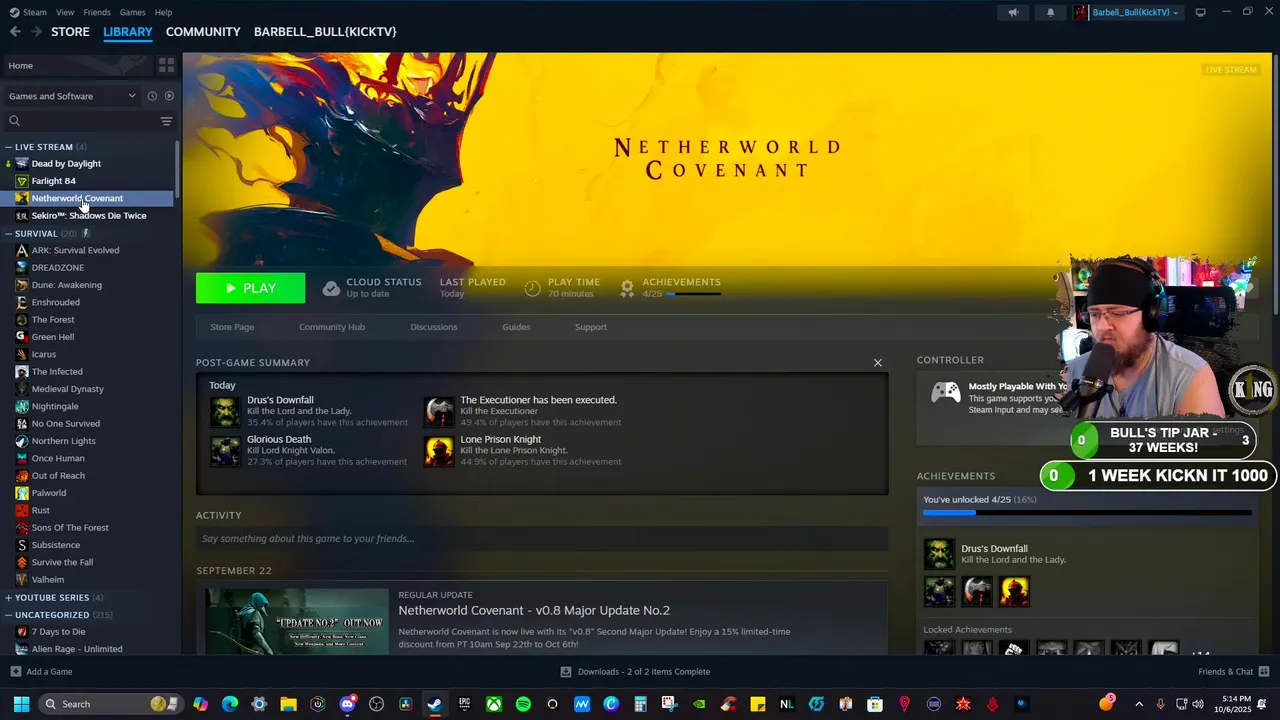Enter Big Picture mode via monitor icon
This screenshot has width=1280, height=720.
[x=1201, y=12]
